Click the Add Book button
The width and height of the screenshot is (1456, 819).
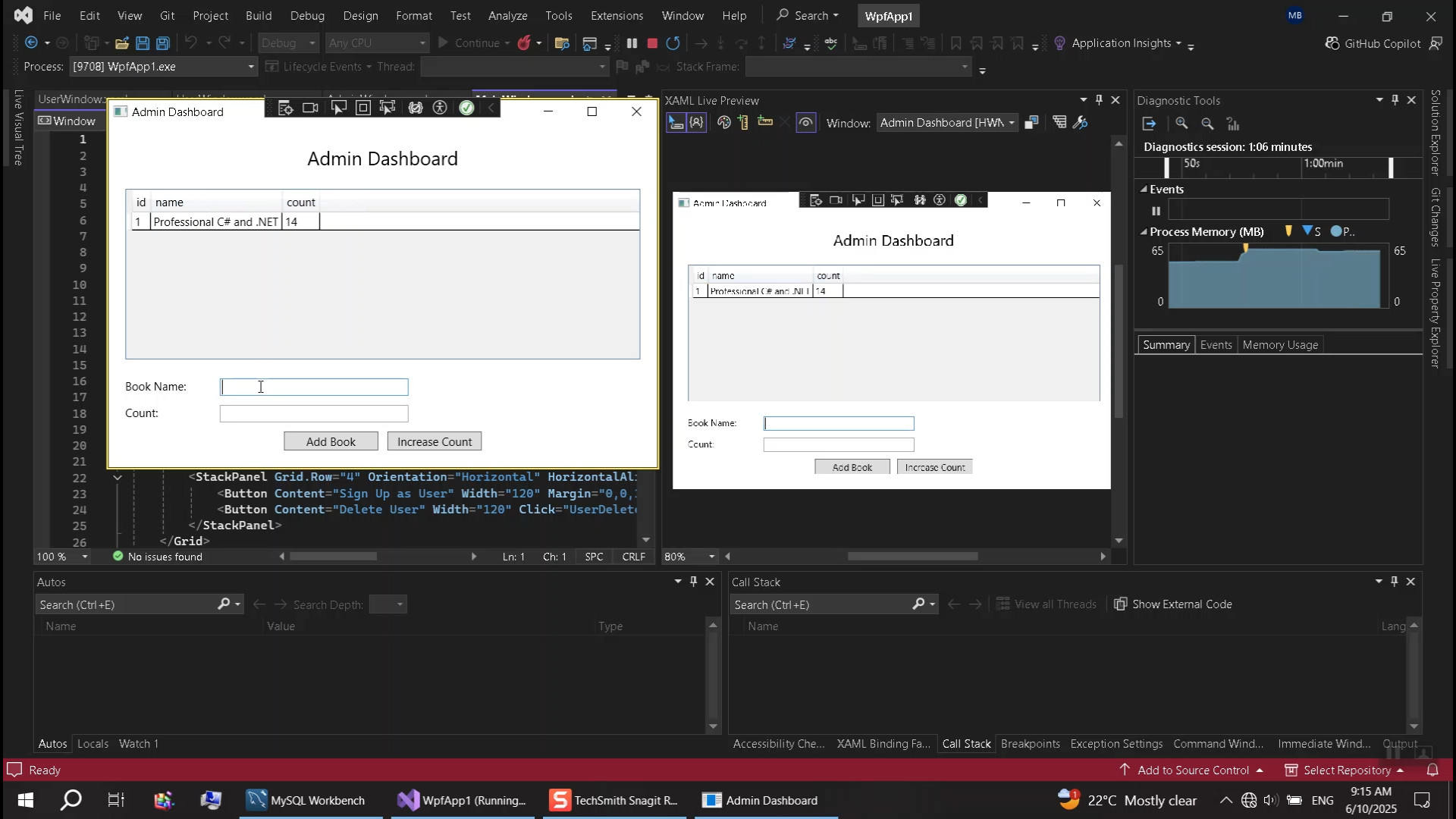pyautogui.click(x=331, y=441)
